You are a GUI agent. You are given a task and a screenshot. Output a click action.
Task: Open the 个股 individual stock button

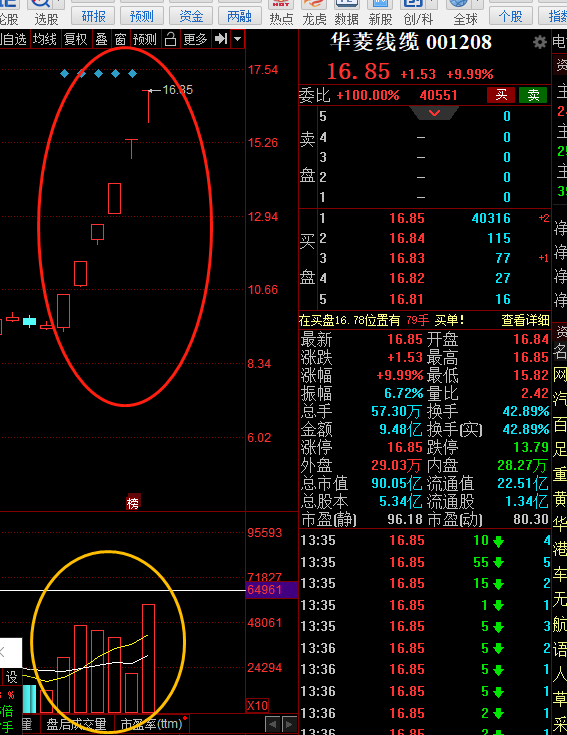click(511, 16)
